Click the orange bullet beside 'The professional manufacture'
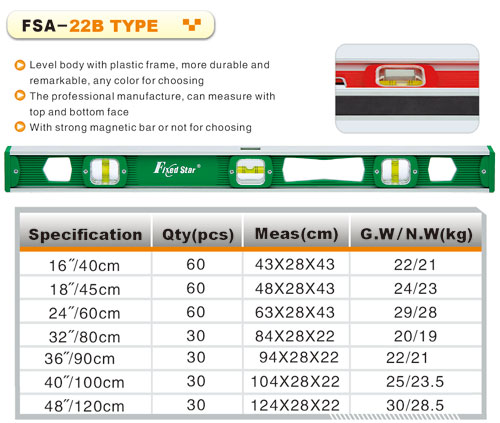 (x=20, y=96)
